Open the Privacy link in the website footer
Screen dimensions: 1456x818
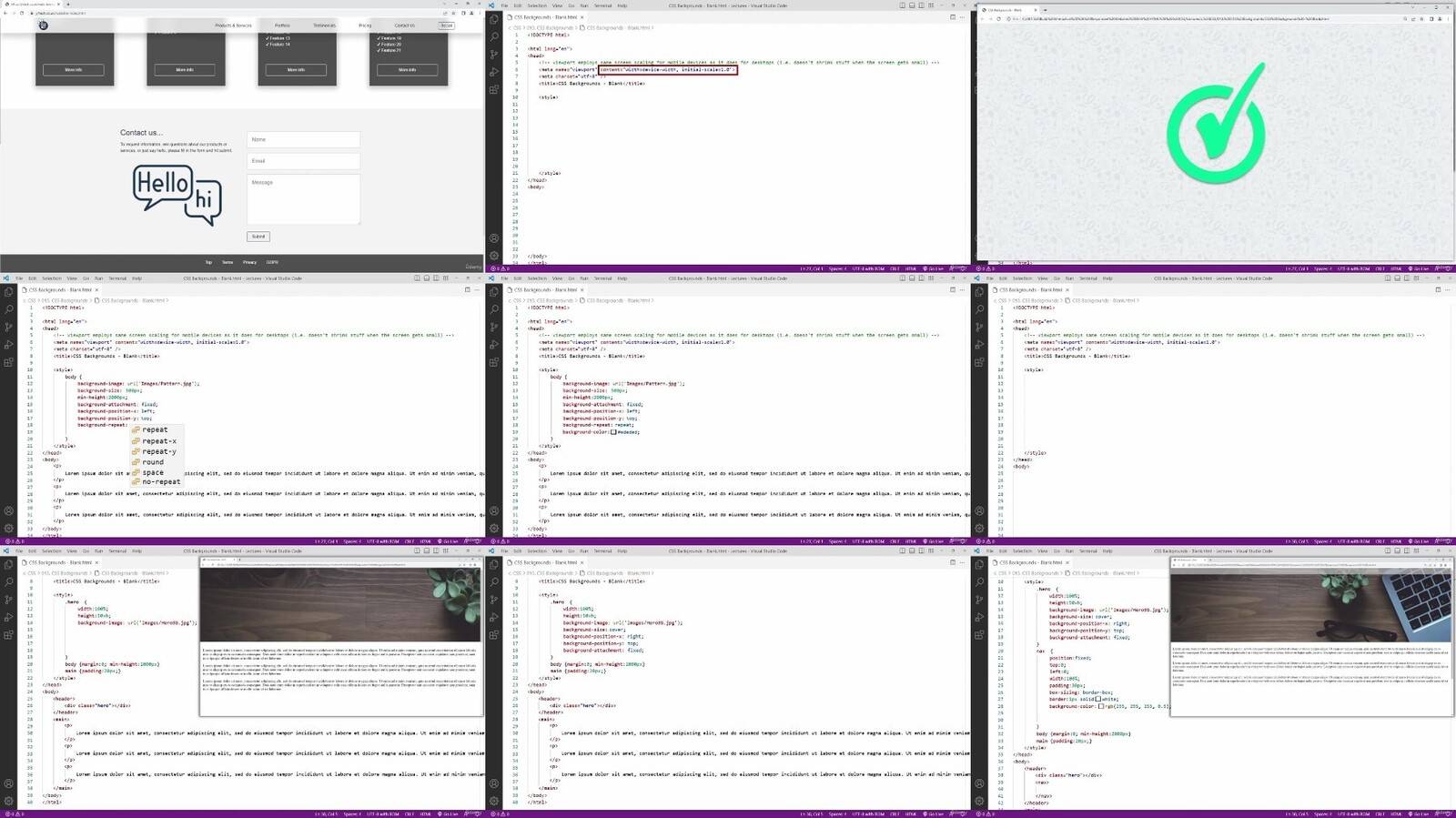pyautogui.click(x=249, y=262)
